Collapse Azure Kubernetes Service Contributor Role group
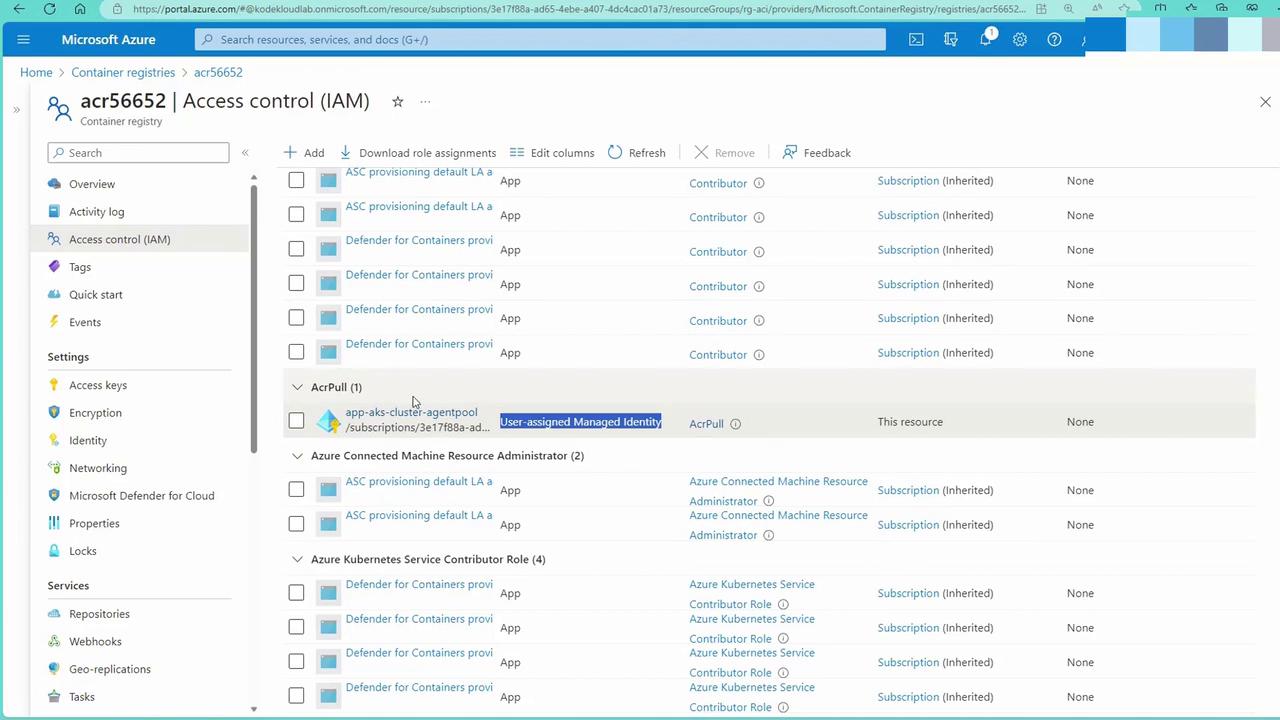Image resolution: width=1280 pixels, height=720 pixels. pos(297,560)
